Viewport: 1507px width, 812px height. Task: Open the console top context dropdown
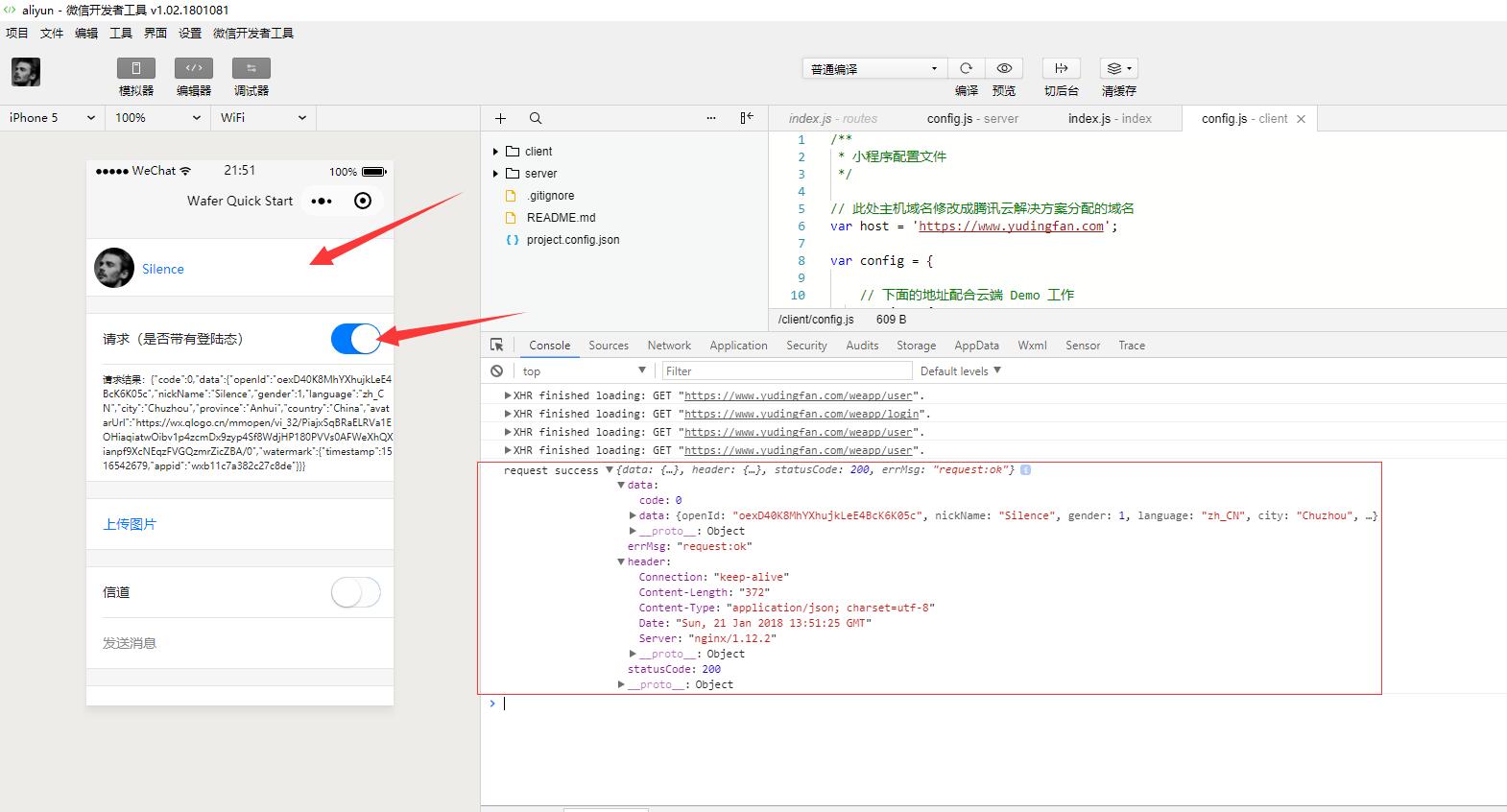(585, 370)
